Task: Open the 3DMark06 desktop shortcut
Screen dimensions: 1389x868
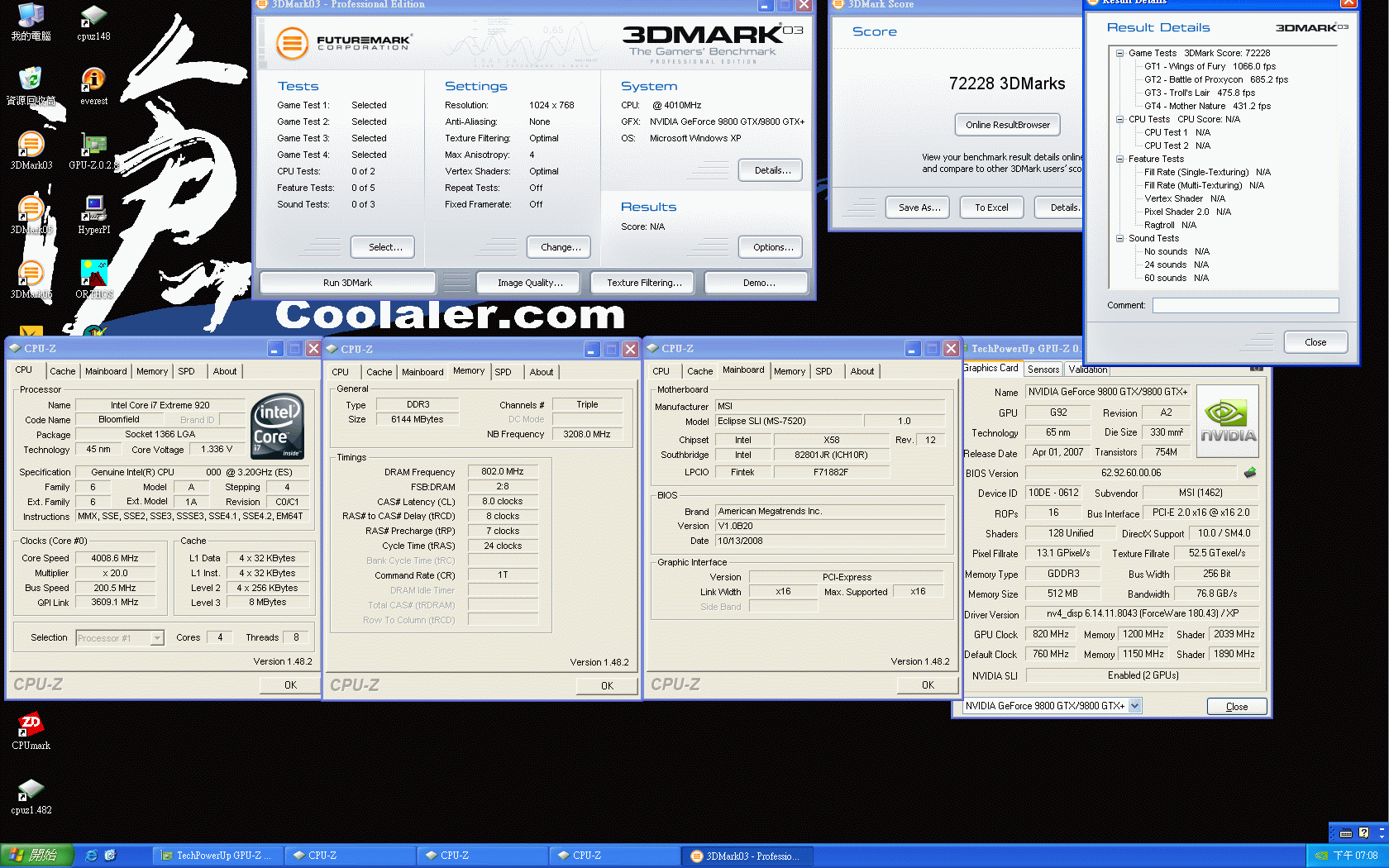Action: point(31,280)
